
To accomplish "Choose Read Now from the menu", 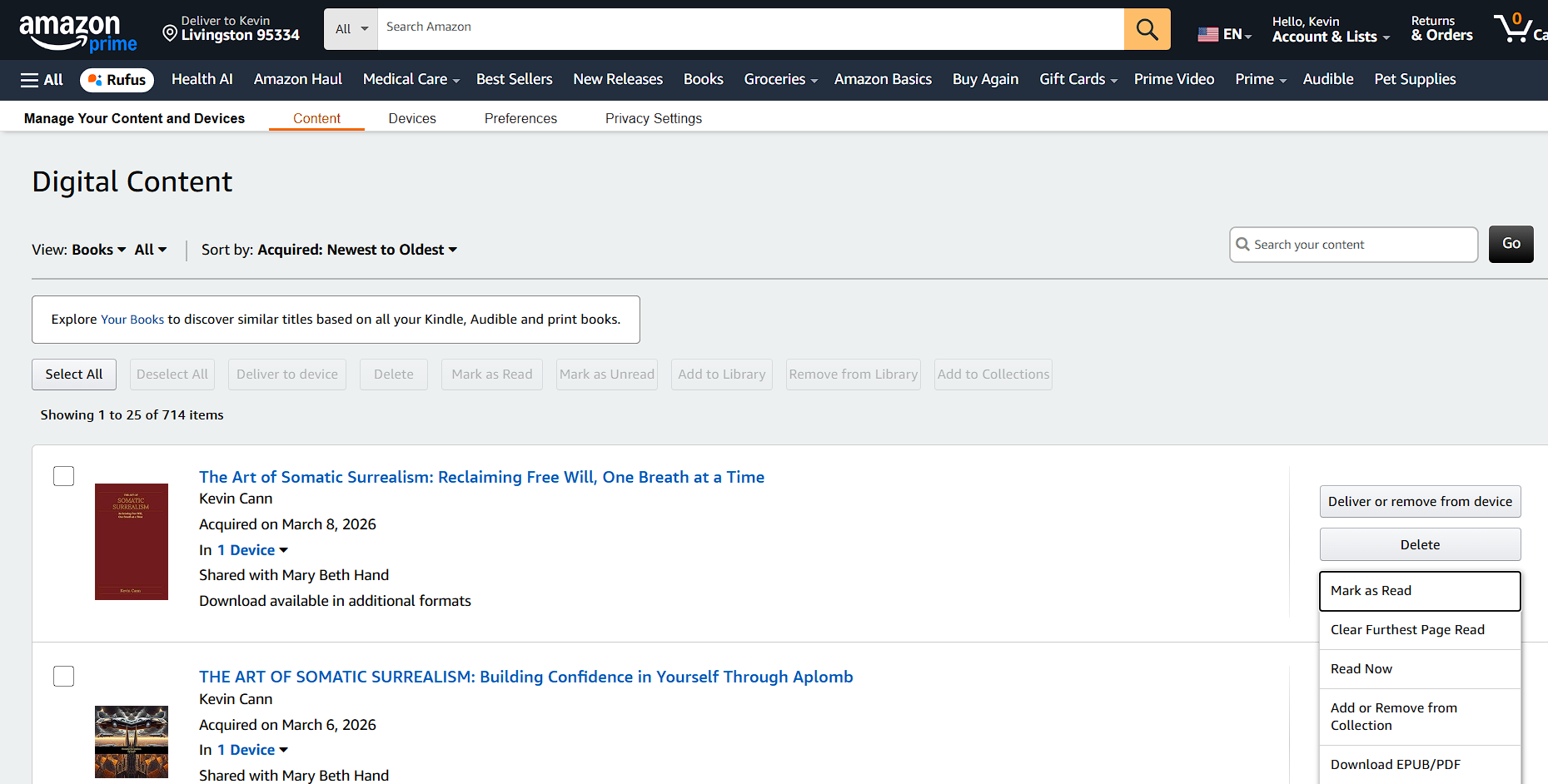I will 1420,669.
